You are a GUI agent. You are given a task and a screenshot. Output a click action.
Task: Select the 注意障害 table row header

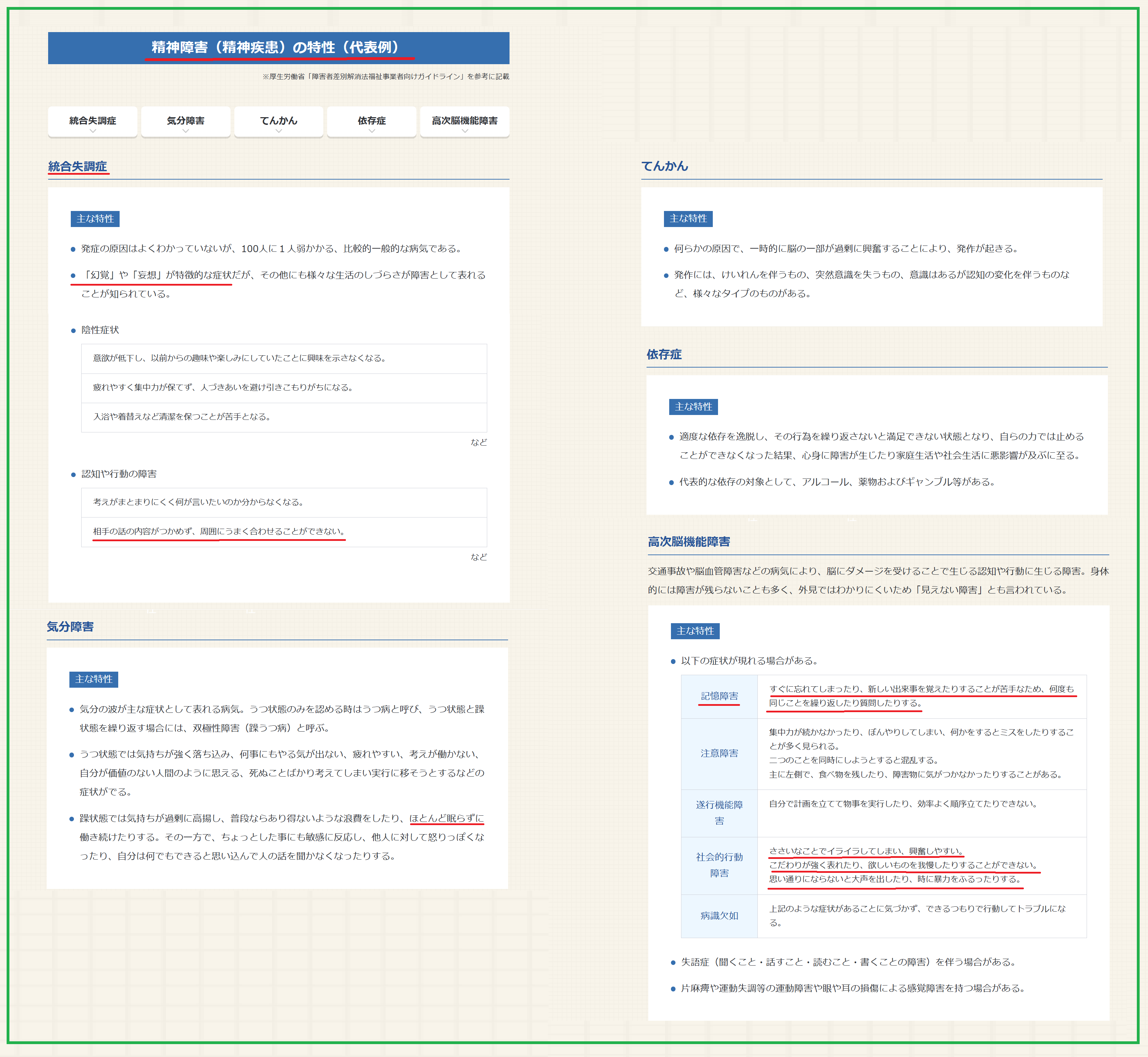pyautogui.click(x=719, y=753)
